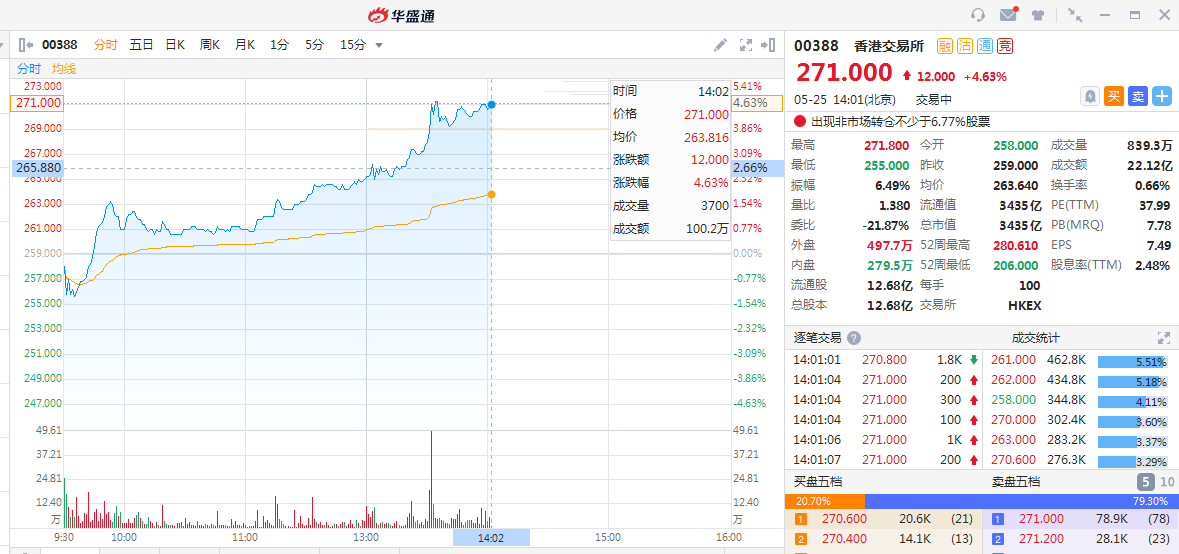Show 5-level order book depth
This screenshot has height=554, width=1179.
(x=1145, y=482)
